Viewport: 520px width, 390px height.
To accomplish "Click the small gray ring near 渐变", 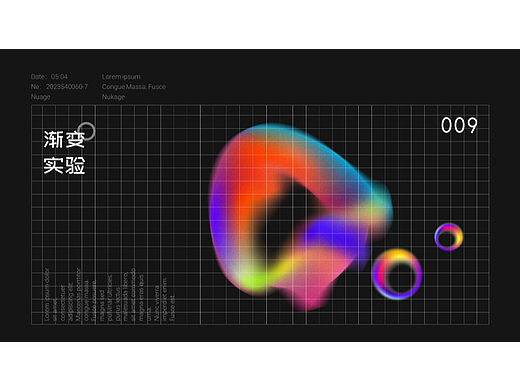I will coord(86,131).
